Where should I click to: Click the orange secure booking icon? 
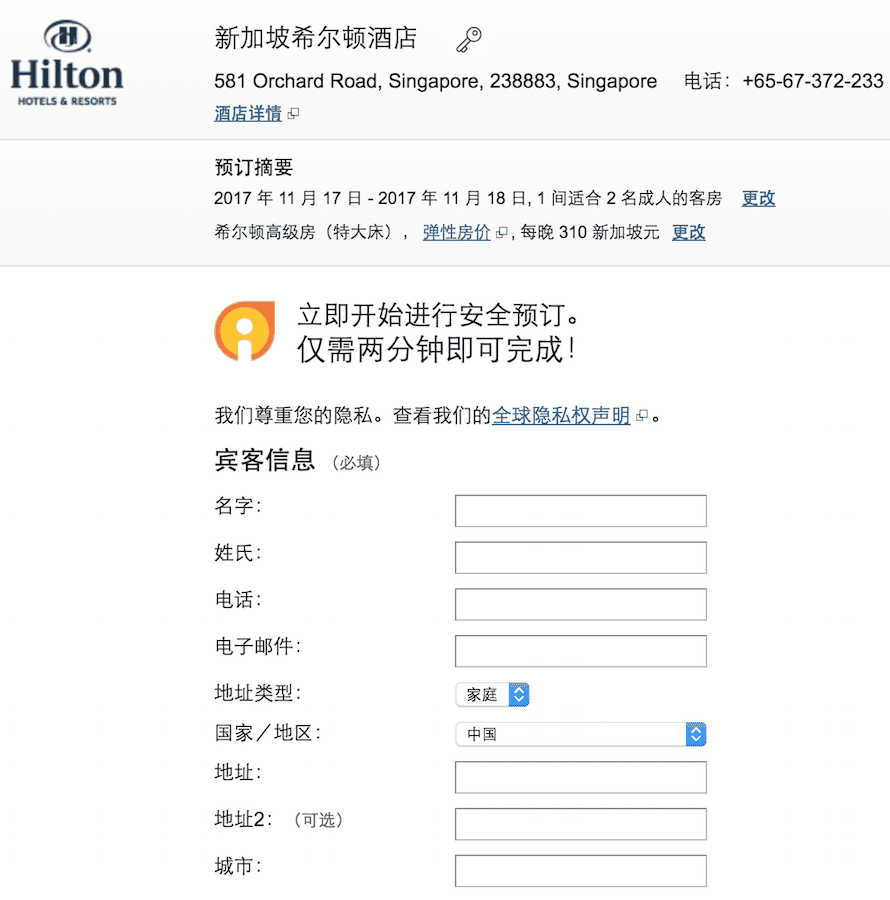(244, 331)
